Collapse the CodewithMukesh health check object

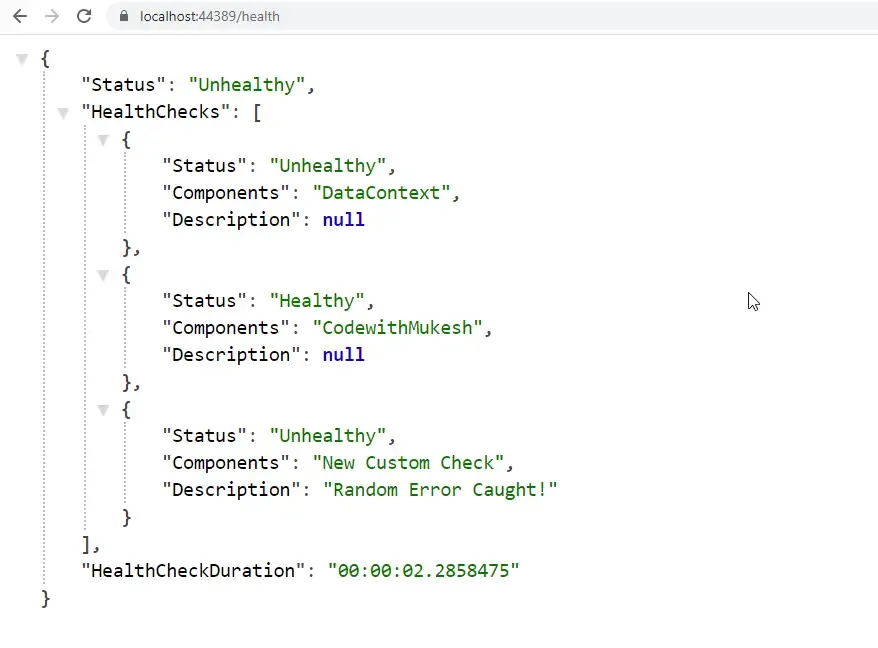coord(104,275)
